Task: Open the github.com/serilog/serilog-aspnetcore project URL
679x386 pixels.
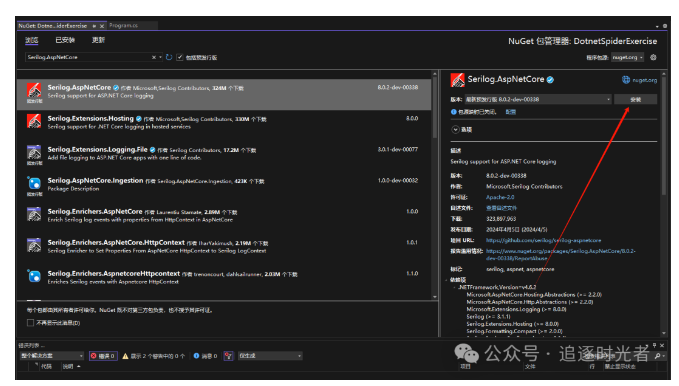Action: tap(543, 240)
